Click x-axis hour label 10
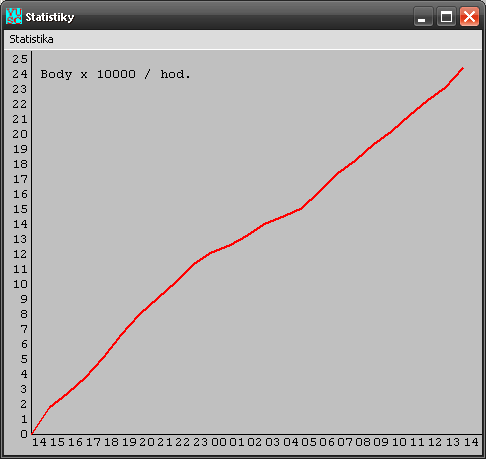The width and height of the screenshot is (486, 459). point(399,442)
